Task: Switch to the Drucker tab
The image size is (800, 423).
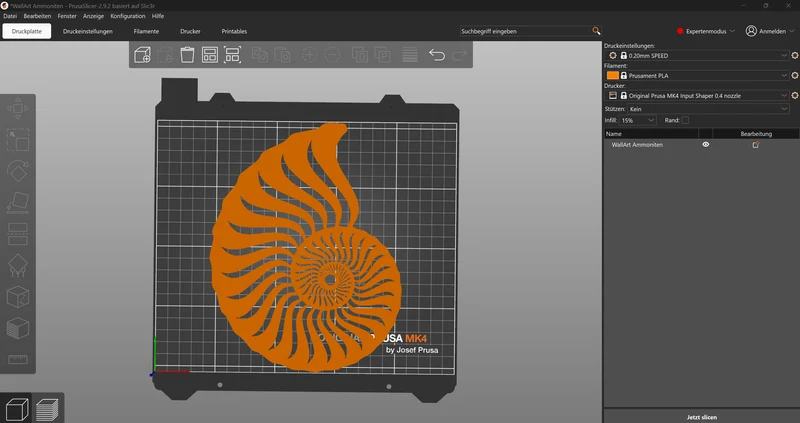Action: tap(190, 31)
